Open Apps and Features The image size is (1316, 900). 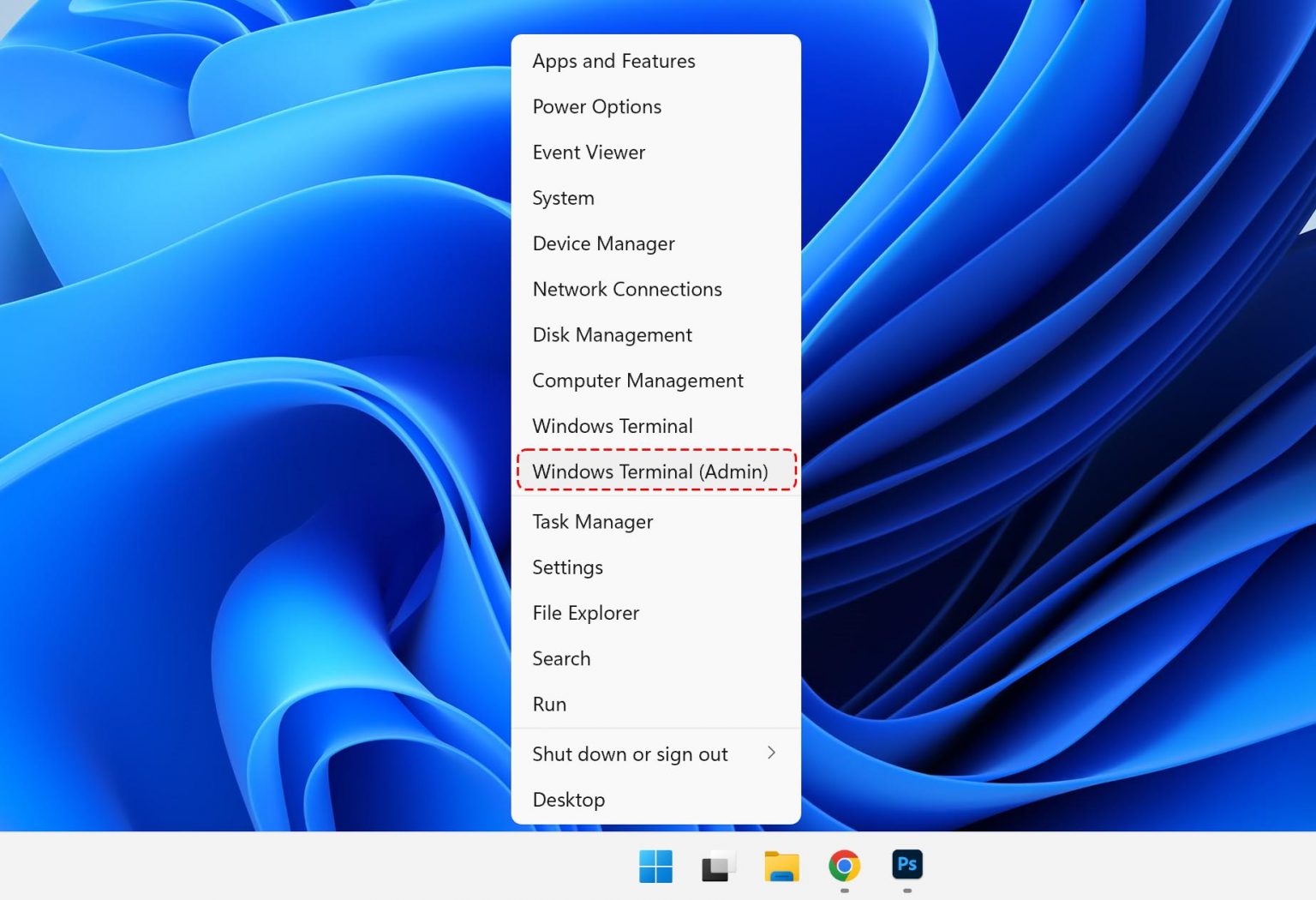(x=613, y=61)
